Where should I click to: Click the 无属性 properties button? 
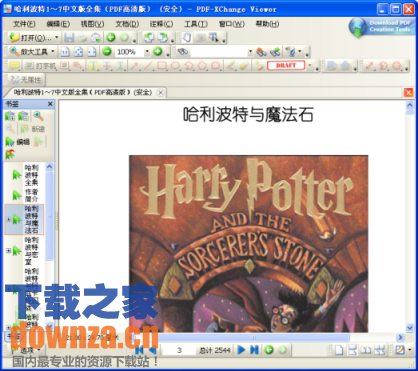click(x=25, y=80)
